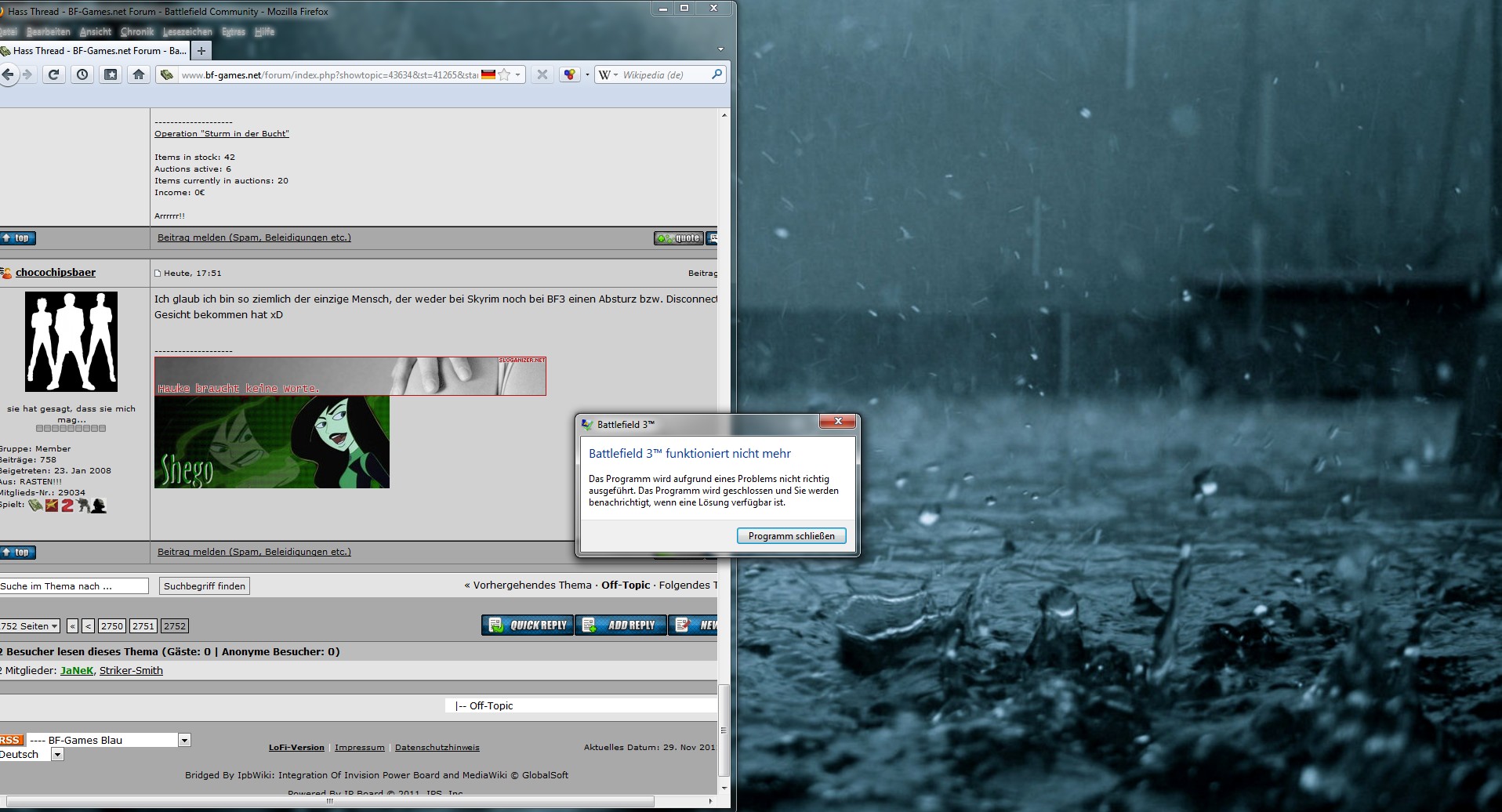Open the Wikipedia search engine selector
The image size is (1502, 812).
click(608, 75)
